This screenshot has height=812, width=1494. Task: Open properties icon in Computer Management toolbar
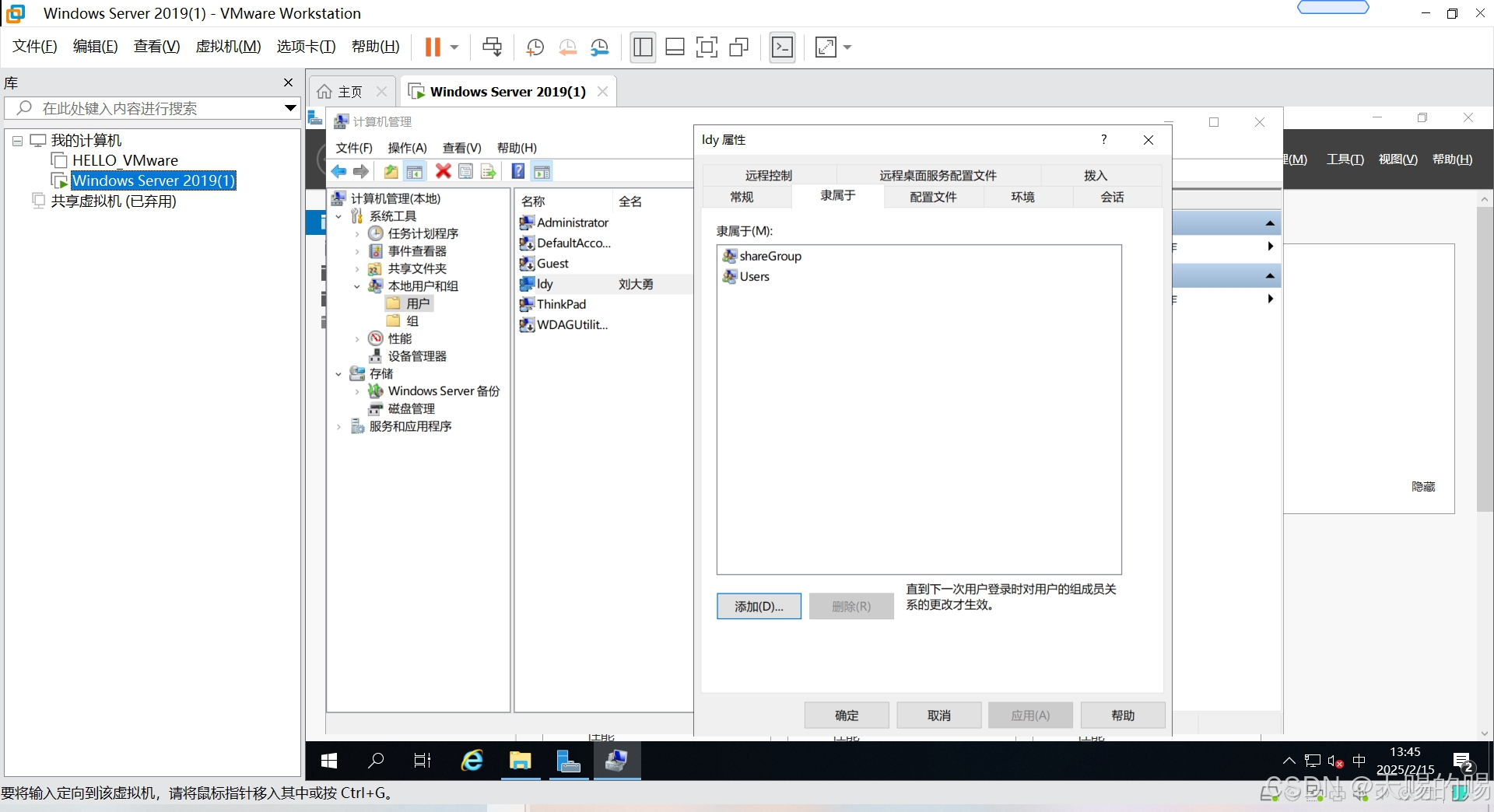465,172
